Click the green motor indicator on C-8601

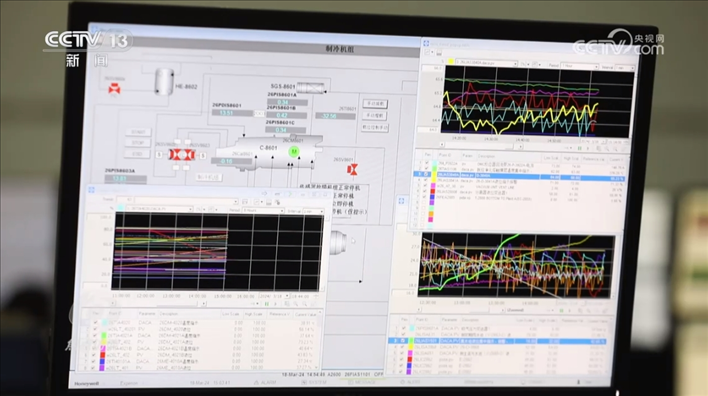[x=294, y=151]
